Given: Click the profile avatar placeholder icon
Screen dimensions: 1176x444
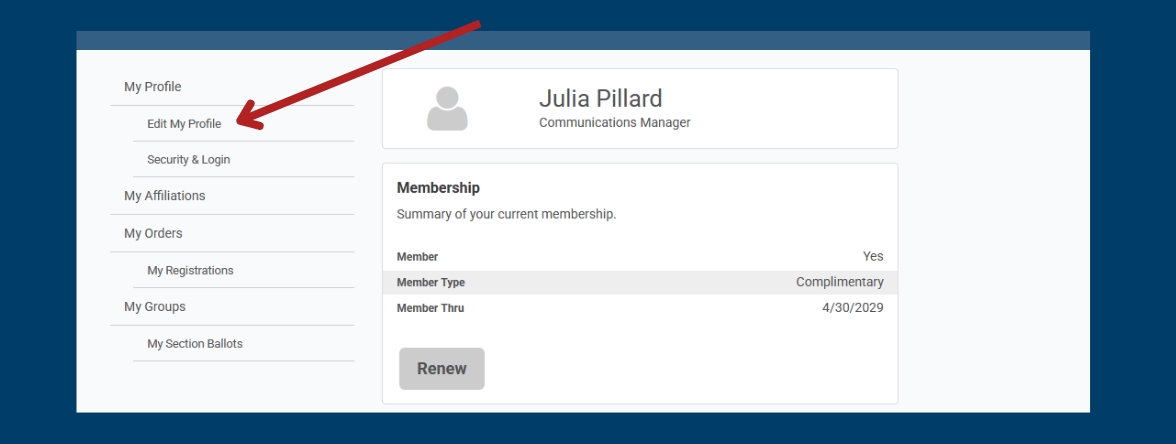Looking at the screenshot, I should point(447,109).
